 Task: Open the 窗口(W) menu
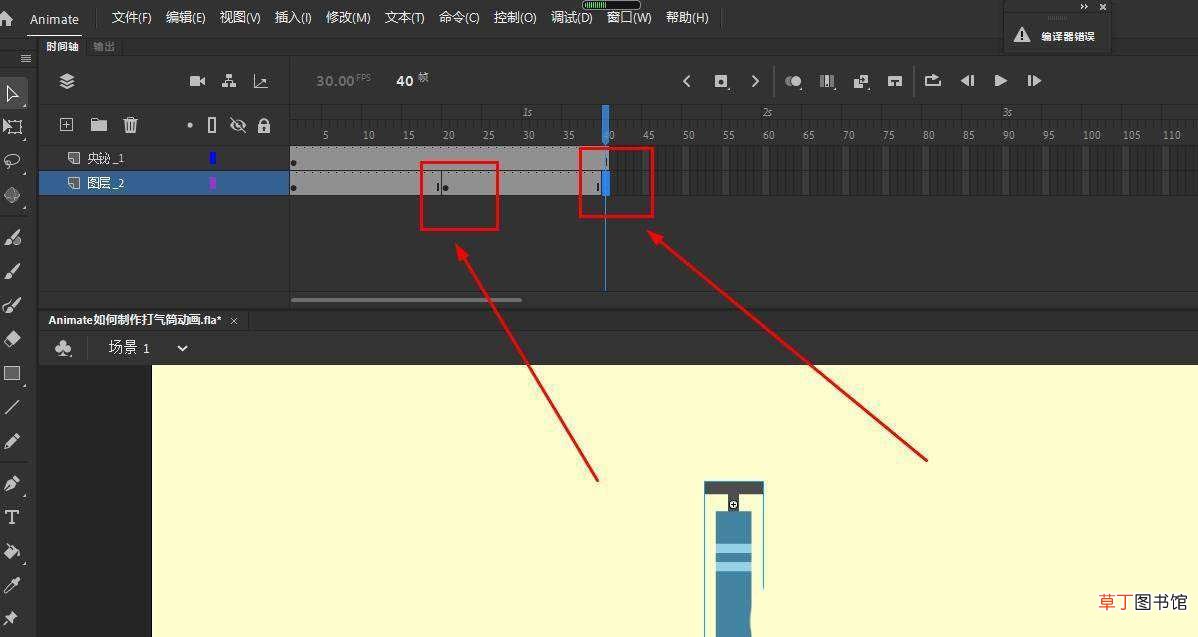(x=629, y=18)
